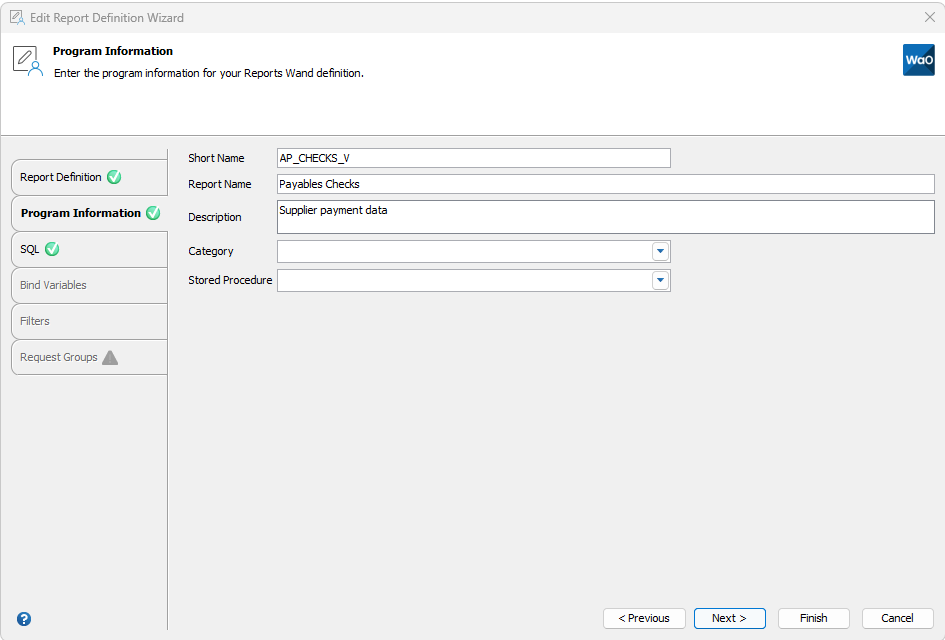The image size is (945, 640).
Task: Open the Filters tab
Action: point(35,321)
